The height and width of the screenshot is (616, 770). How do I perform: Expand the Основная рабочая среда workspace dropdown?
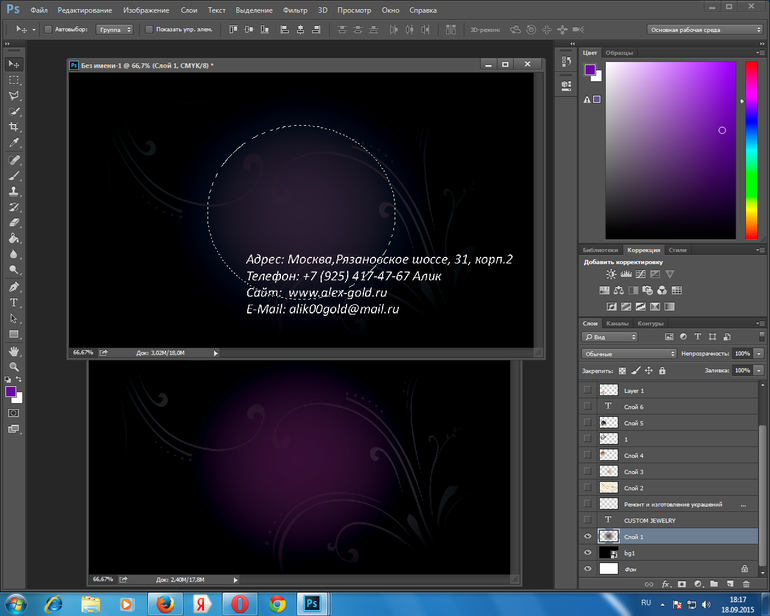[705, 30]
